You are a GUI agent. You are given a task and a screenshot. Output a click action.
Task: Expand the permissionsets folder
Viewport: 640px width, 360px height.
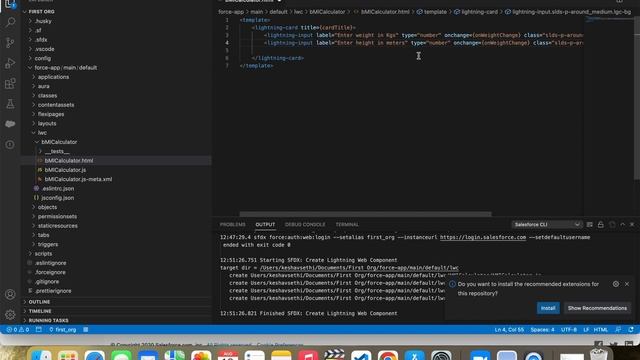click(57, 216)
